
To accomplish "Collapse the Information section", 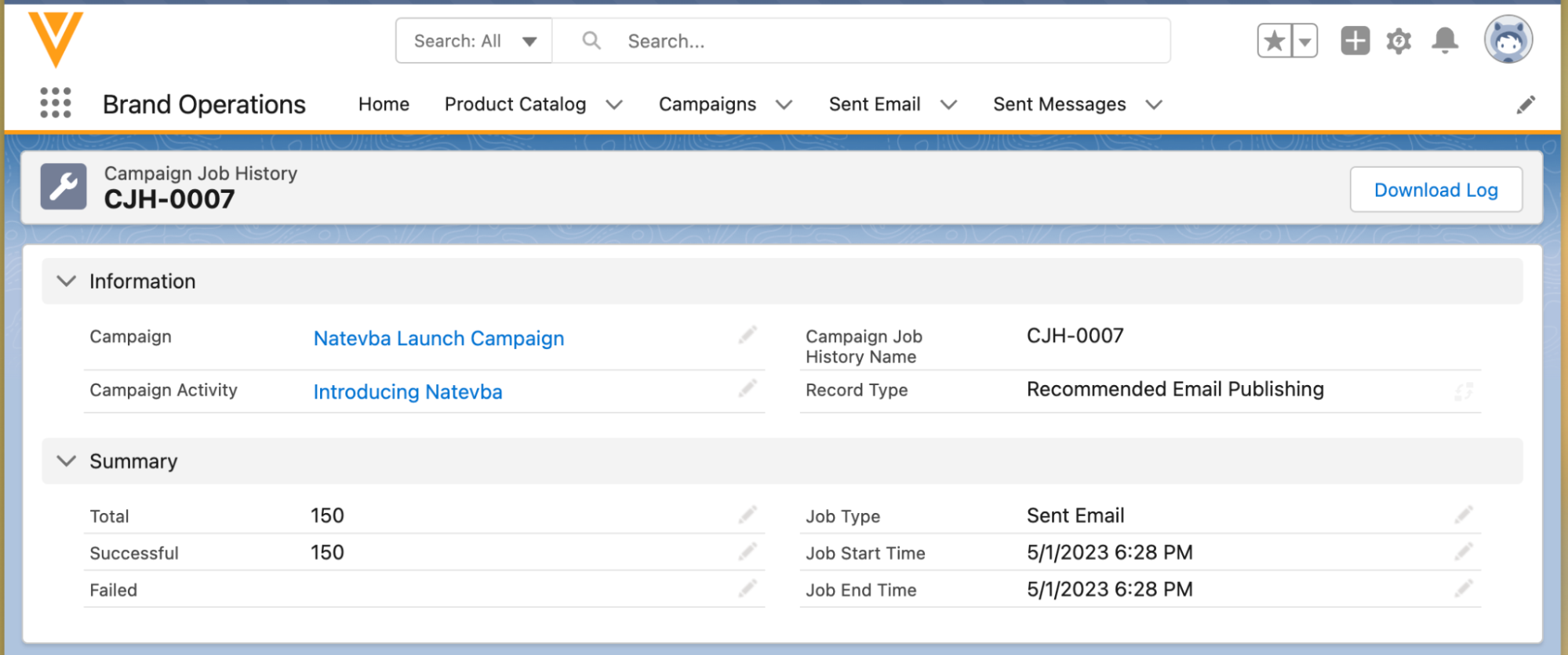I will point(67,282).
